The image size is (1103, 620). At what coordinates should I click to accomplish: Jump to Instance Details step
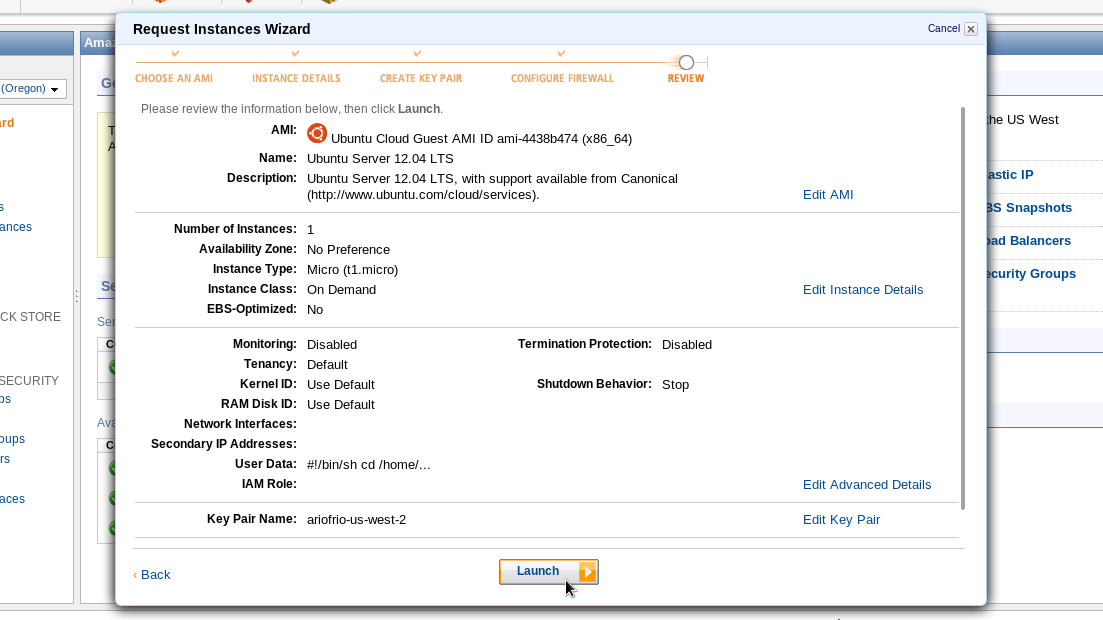[296, 78]
